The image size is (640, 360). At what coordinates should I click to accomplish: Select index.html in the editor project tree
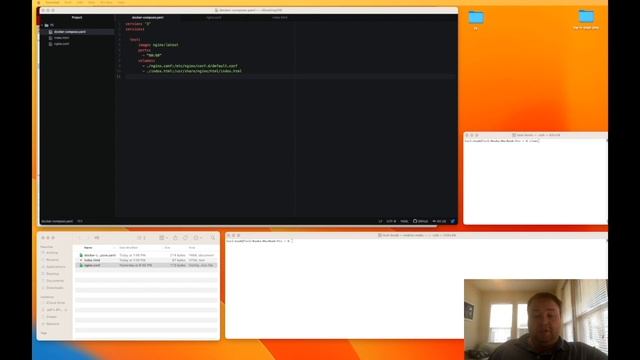point(62,38)
